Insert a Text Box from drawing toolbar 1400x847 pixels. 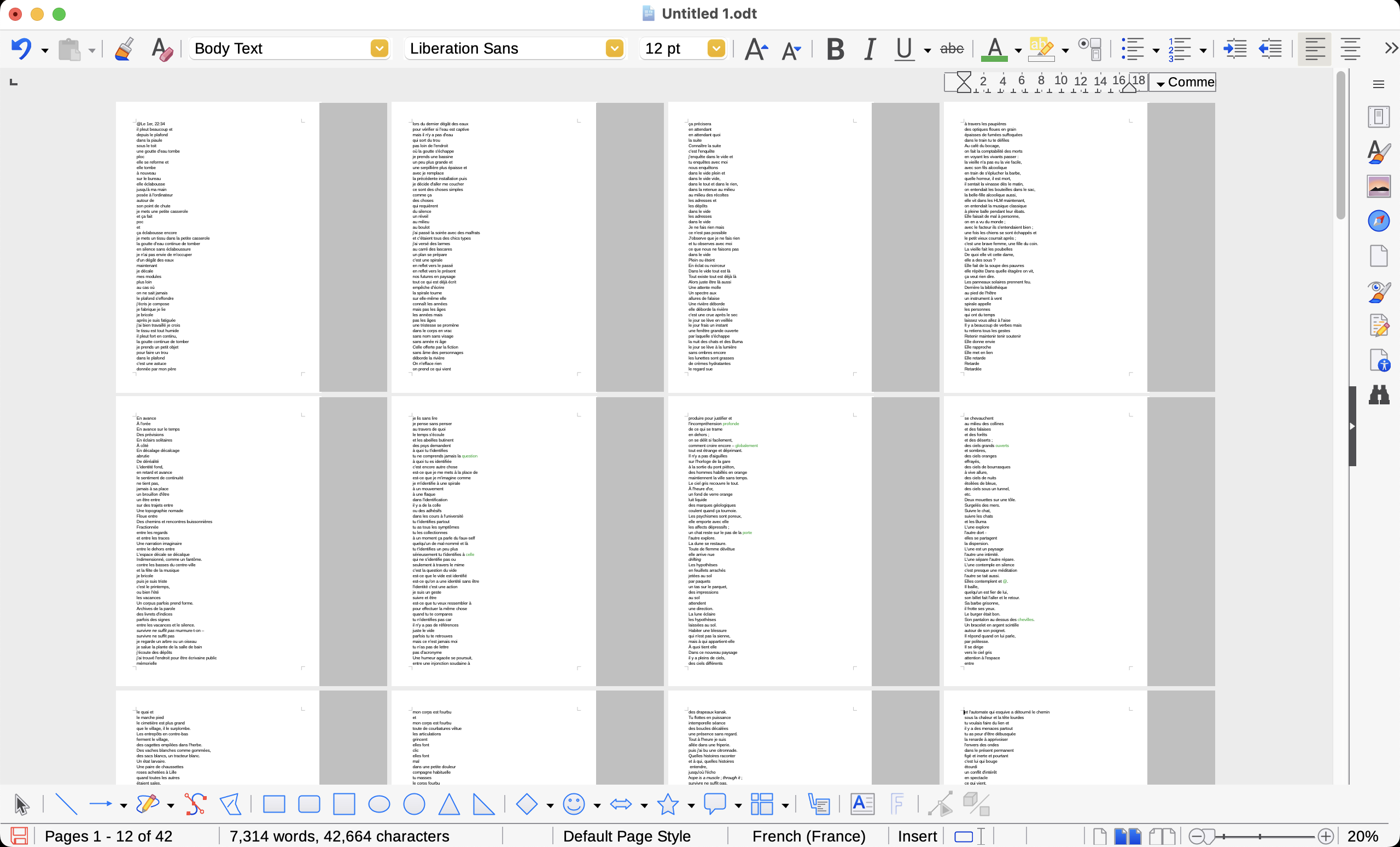coord(862,804)
